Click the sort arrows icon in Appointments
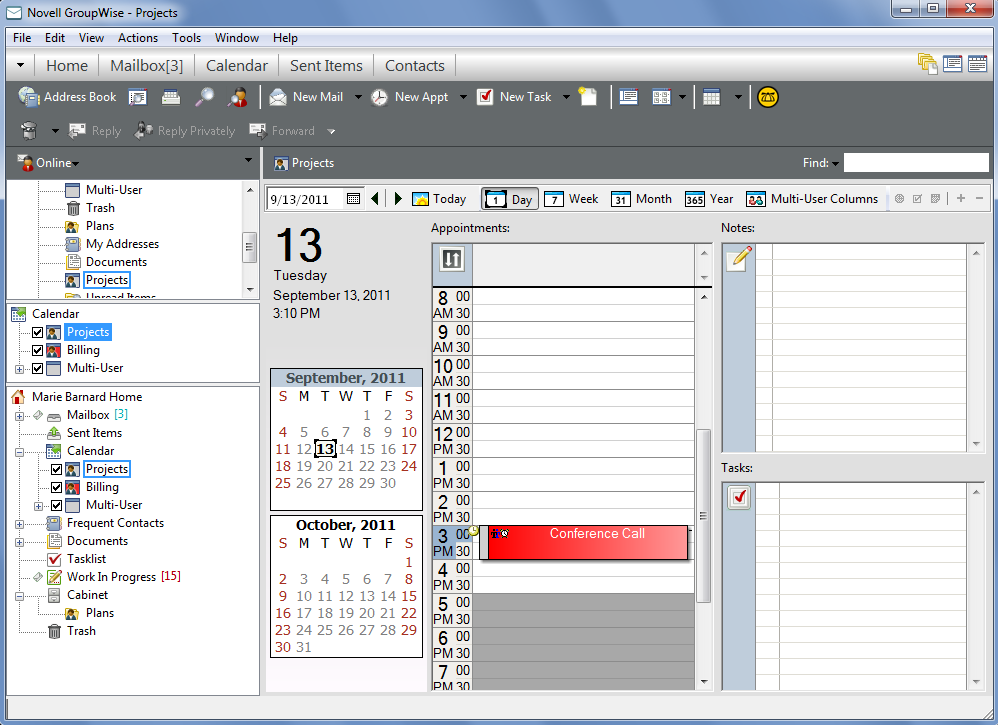This screenshot has width=998, height=725. [452, 259]
